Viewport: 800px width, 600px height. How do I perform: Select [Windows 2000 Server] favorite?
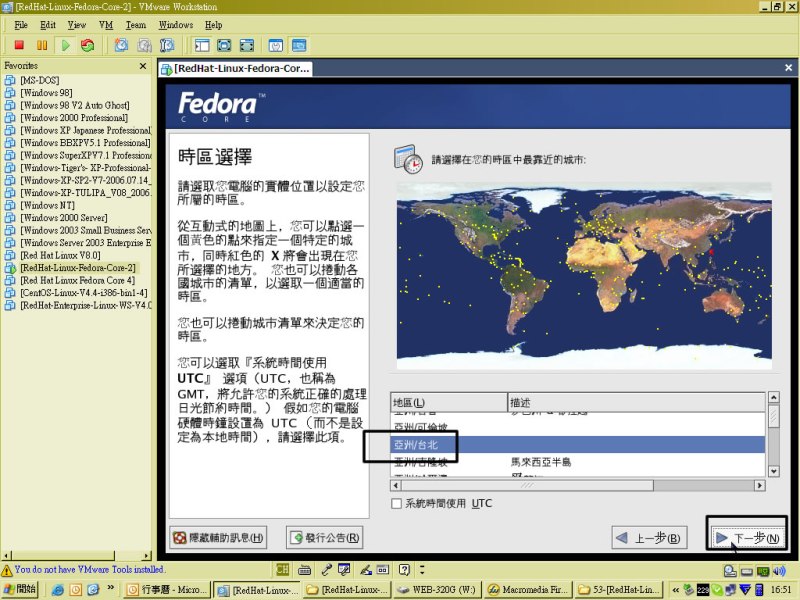coord(64,218)
